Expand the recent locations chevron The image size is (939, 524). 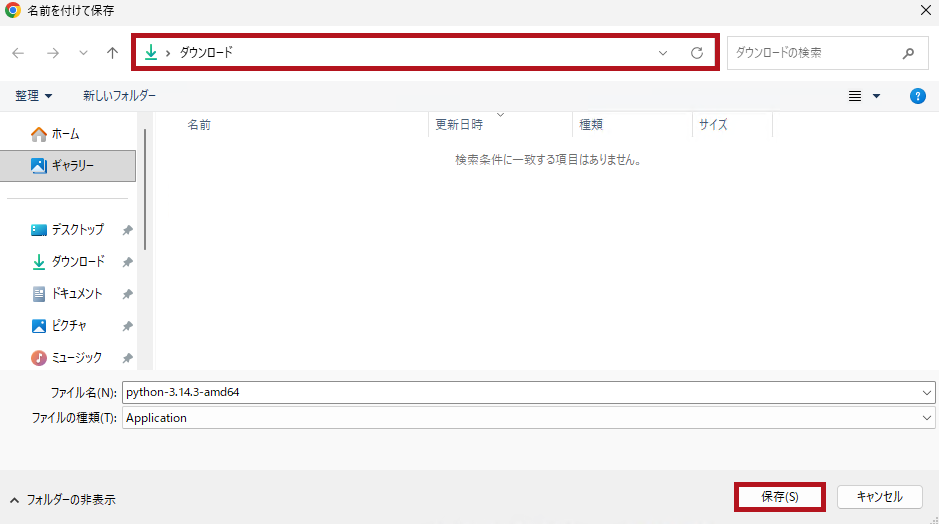tap(83, 53)
